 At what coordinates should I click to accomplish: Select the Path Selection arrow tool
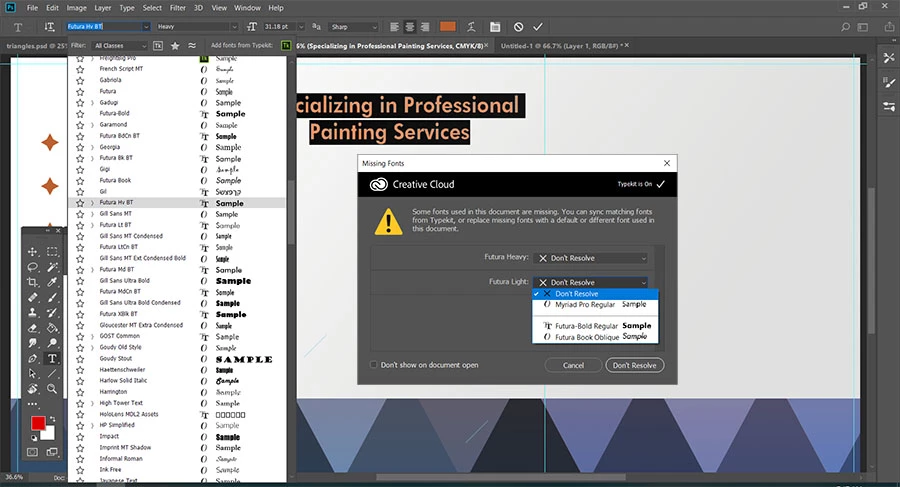[x=33, y=373]
